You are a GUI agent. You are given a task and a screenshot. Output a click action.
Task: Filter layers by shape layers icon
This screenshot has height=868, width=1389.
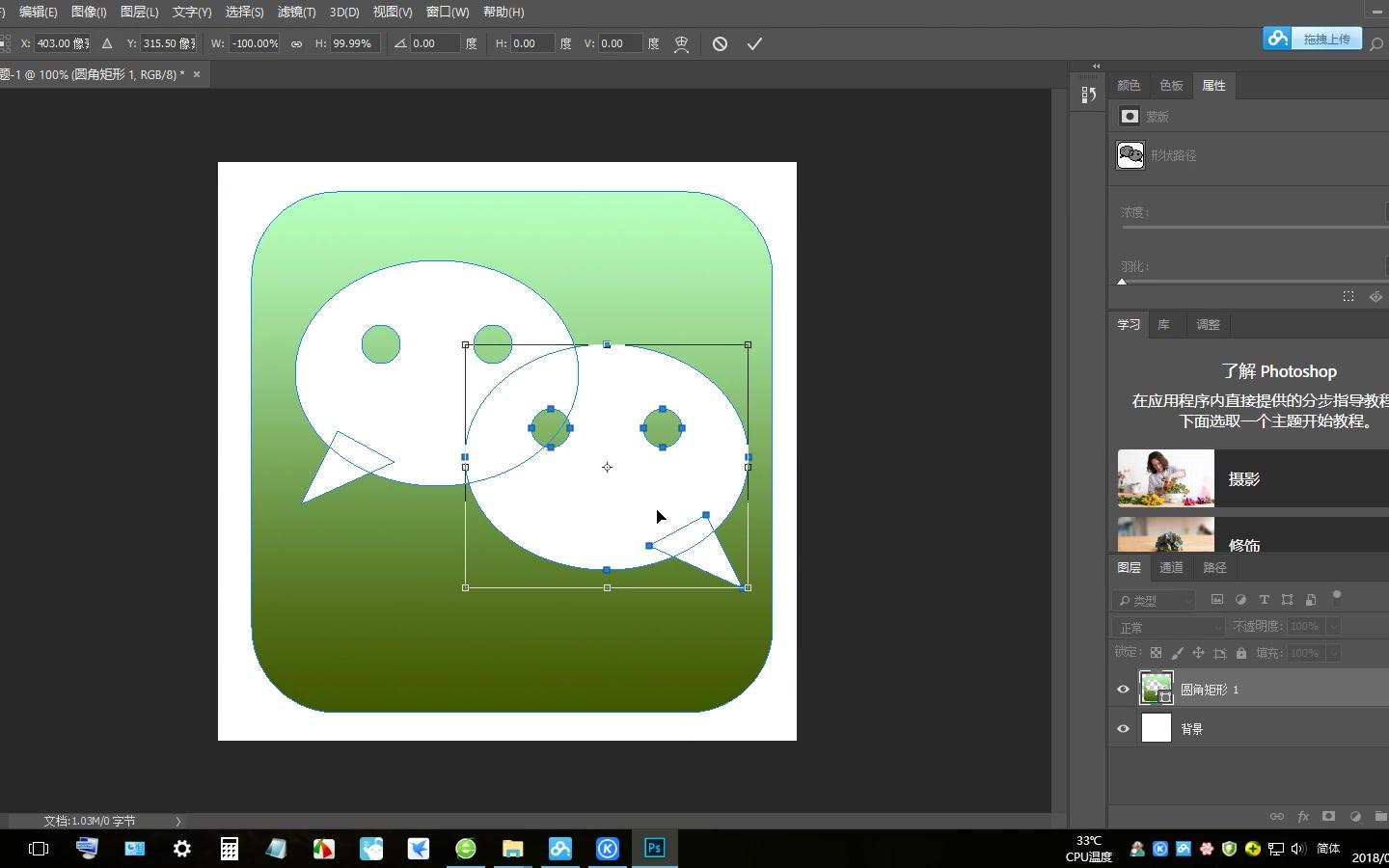1287,600
